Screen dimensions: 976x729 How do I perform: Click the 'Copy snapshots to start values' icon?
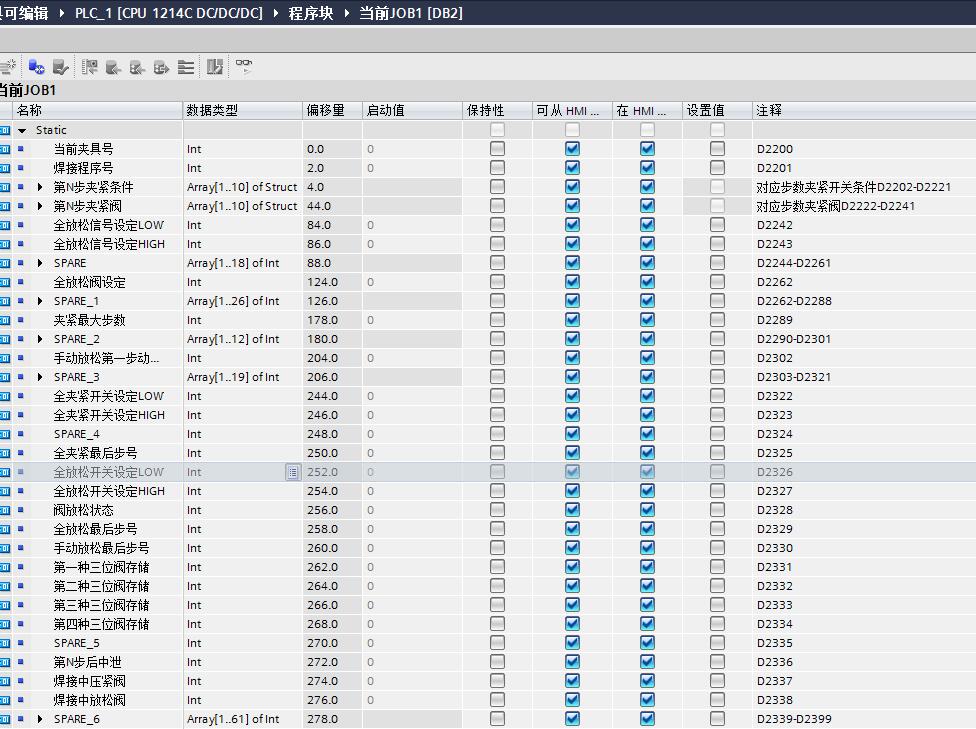(x=113, y=67)
